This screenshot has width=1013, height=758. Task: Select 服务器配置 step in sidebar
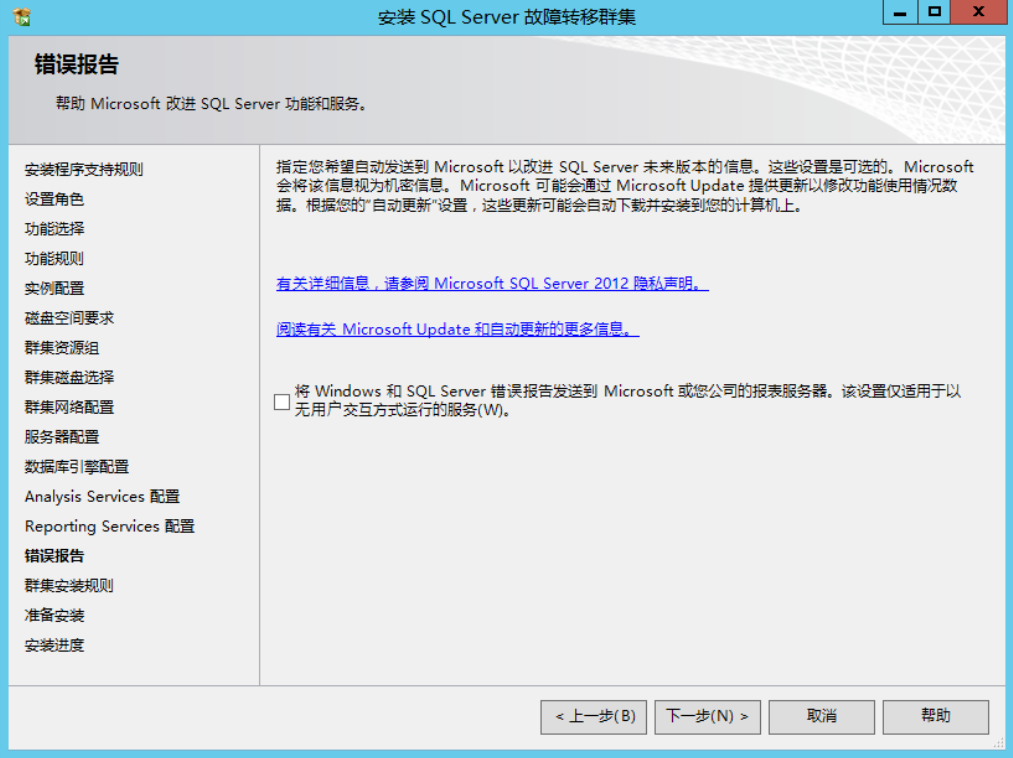(x=62, y=437)
